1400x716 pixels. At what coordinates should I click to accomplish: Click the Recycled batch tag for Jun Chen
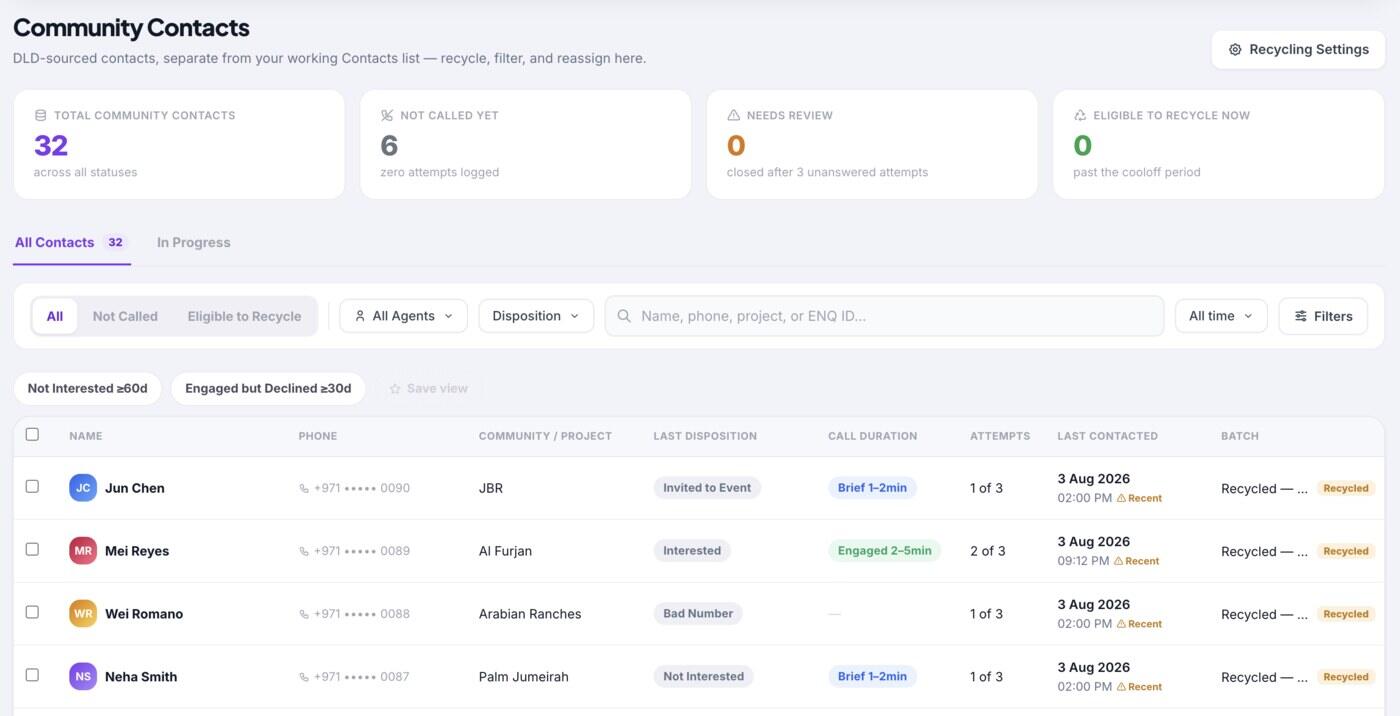tap(1346, 489)
